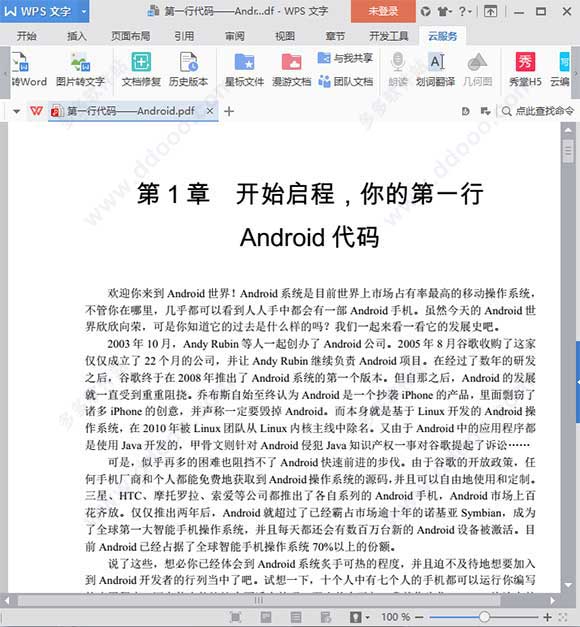Open the 云编 tool at ribbon edge
The height and width of the screenshot is (627, 580).
click(x=560, y=70)
